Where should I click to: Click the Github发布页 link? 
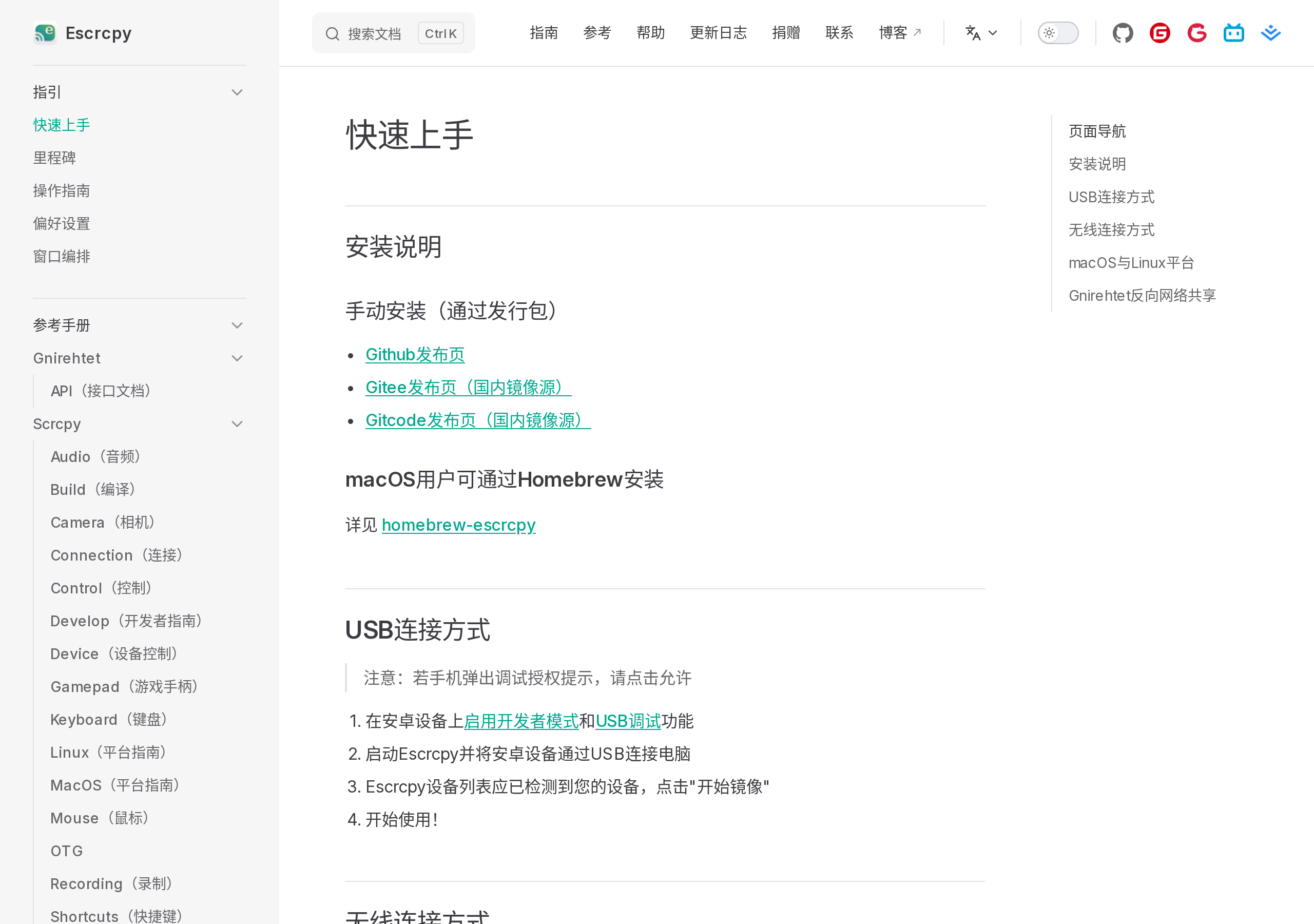point(415,355)
